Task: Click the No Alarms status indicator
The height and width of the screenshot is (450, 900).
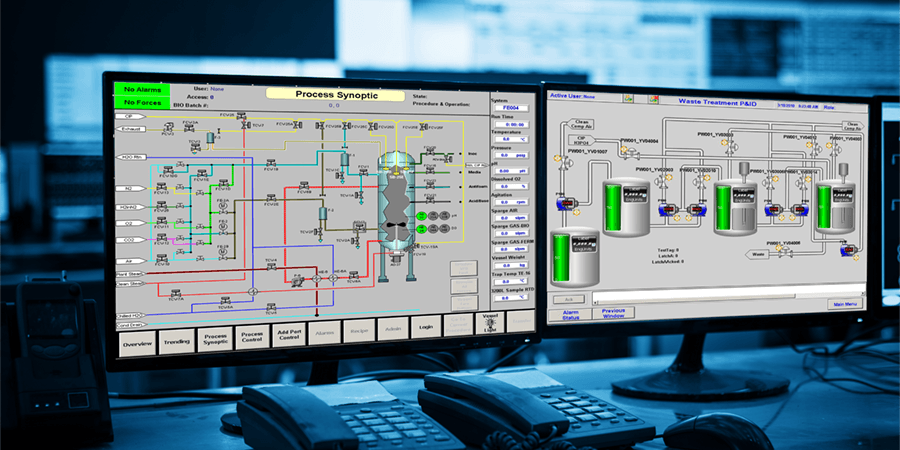Action: [142, 90]
